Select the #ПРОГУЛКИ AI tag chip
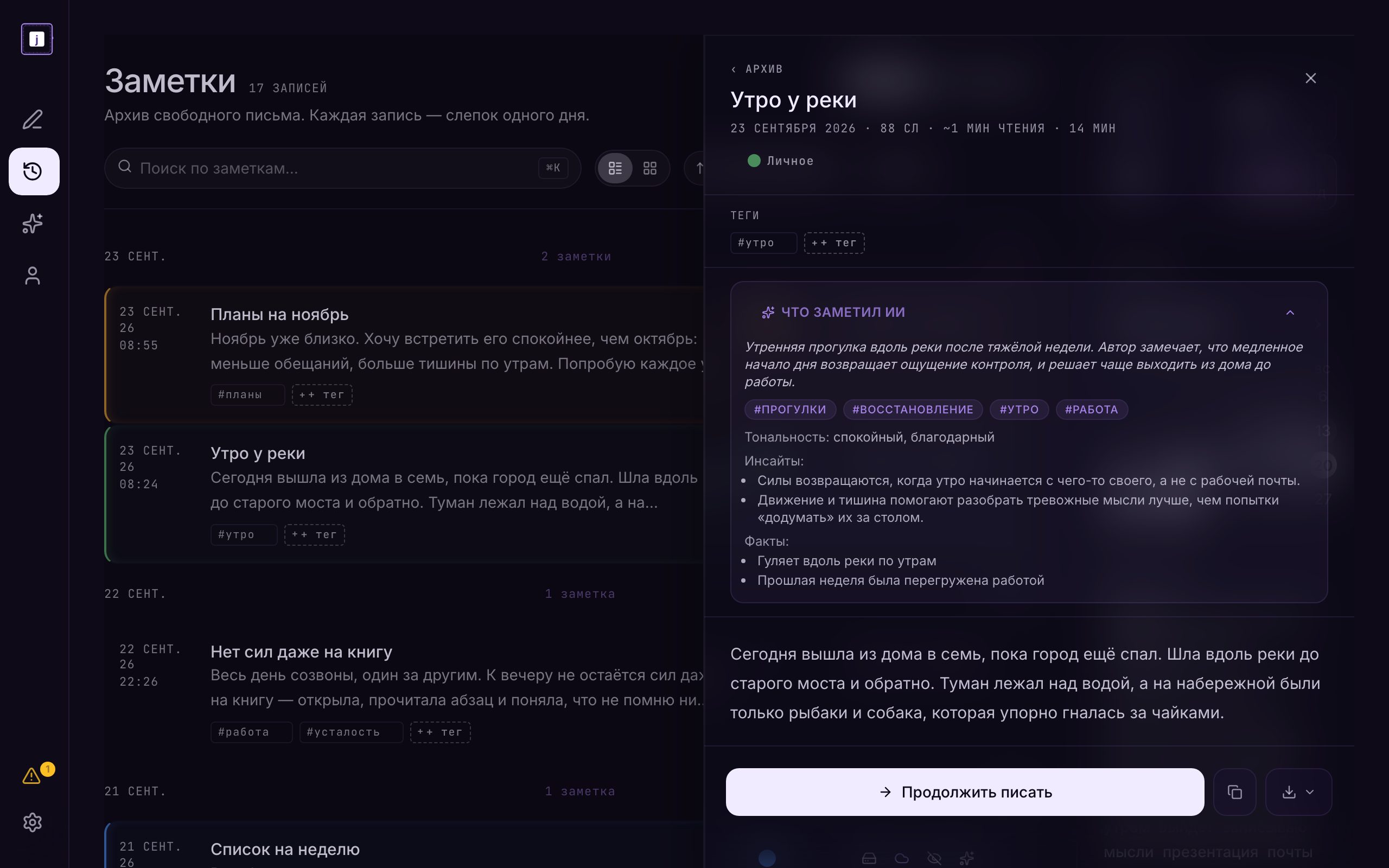 coord(790,409)
